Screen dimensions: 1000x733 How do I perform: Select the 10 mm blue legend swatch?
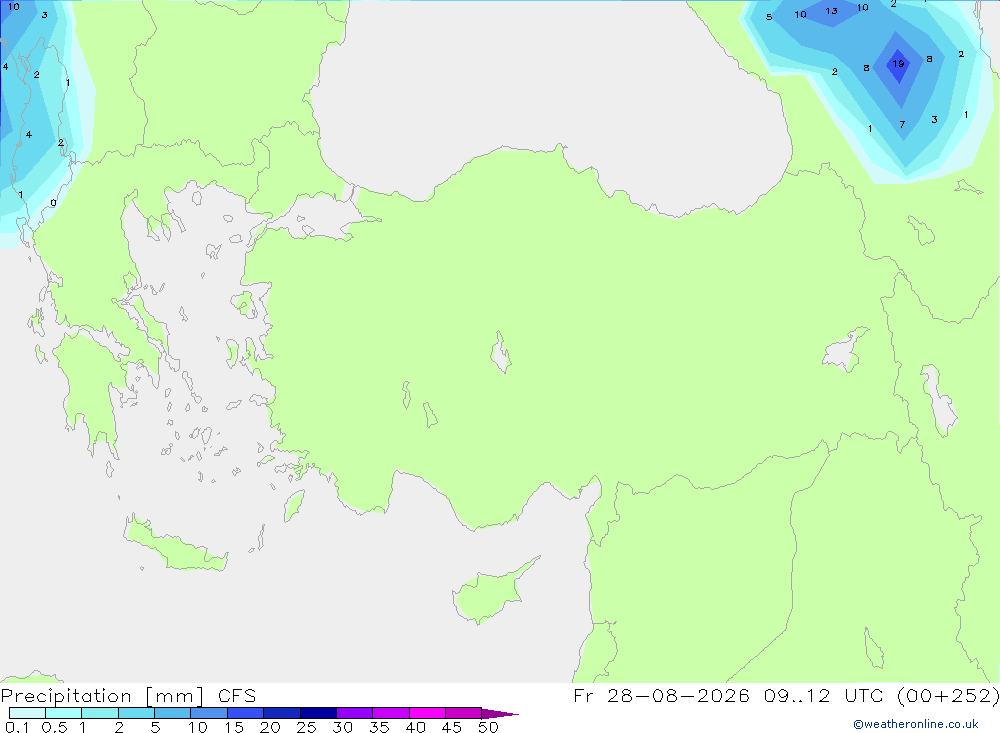click(209, 713)
